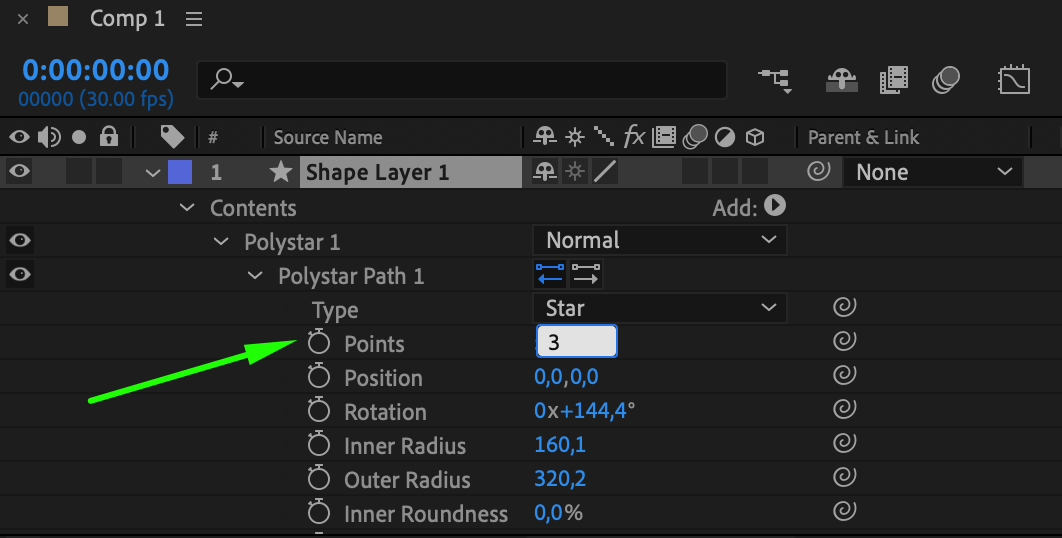Click the Add shape contents button
The image size is (1062, 538).
click(x=775, y=206)
